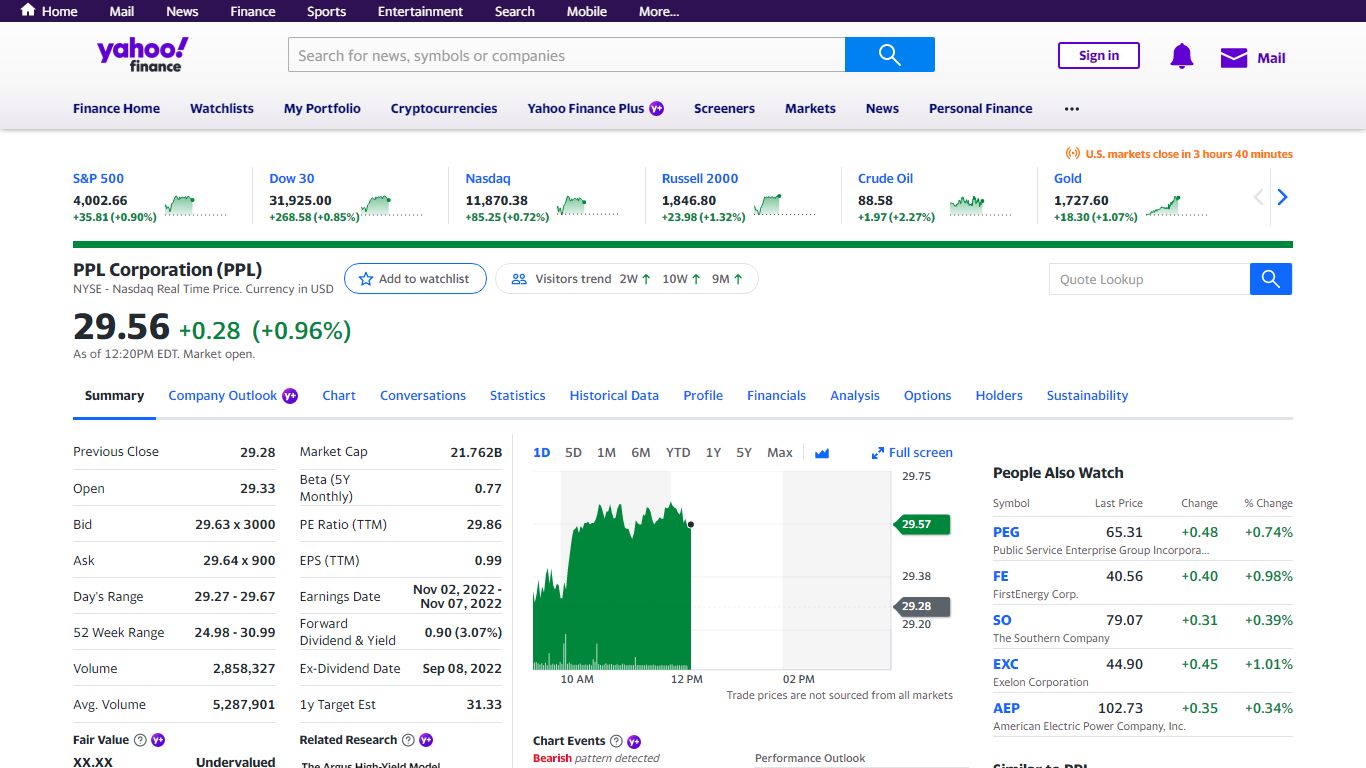This screenshot has height=768, width=1366.
Task: Open the Options tab
Action: pos(927,395)
